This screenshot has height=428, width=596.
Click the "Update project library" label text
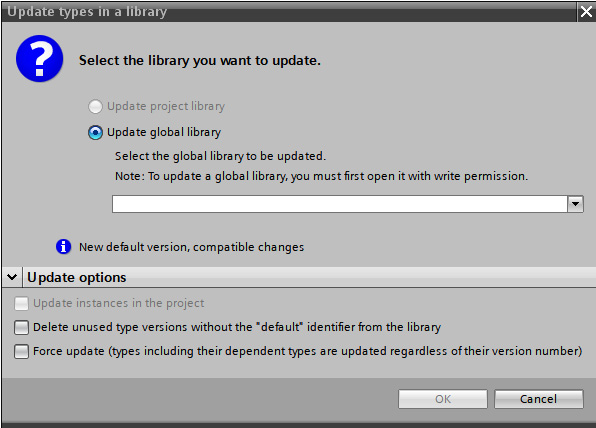[x=166, y=106]
